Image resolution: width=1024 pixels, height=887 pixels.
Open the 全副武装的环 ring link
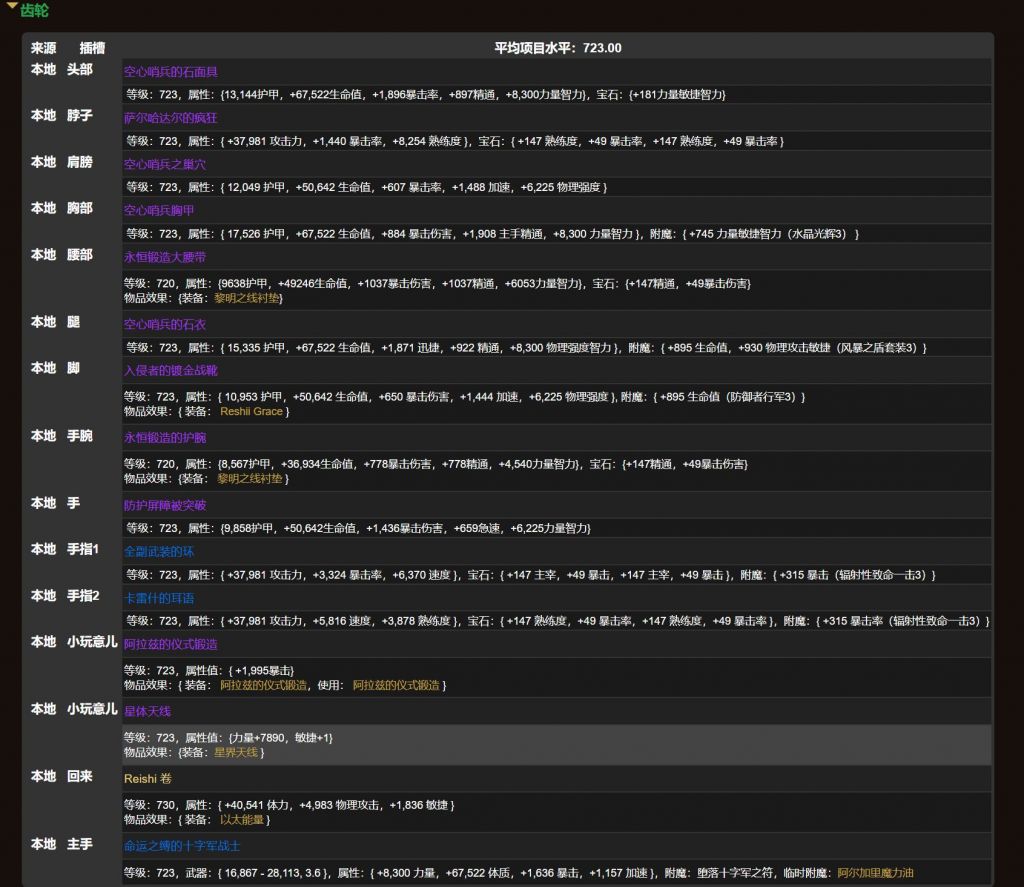(x=159, y=551)
